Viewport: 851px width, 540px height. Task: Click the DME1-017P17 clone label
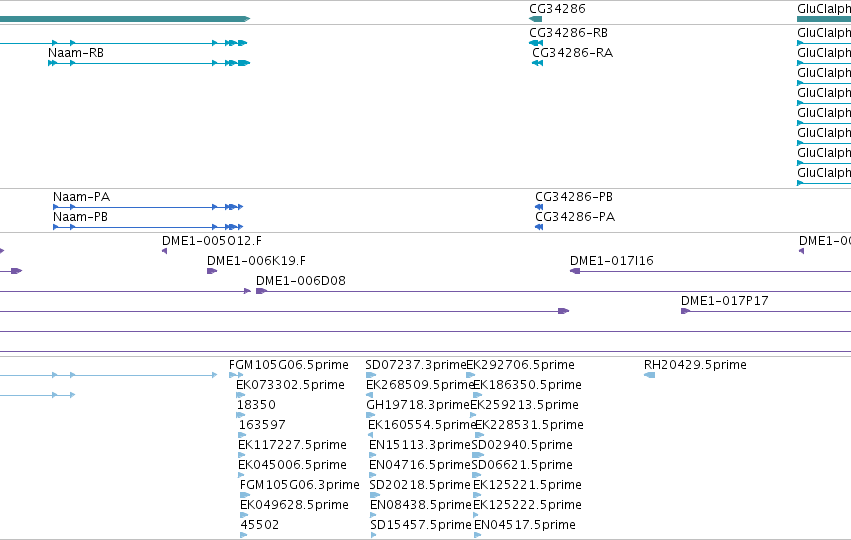[x=725, y=301]
